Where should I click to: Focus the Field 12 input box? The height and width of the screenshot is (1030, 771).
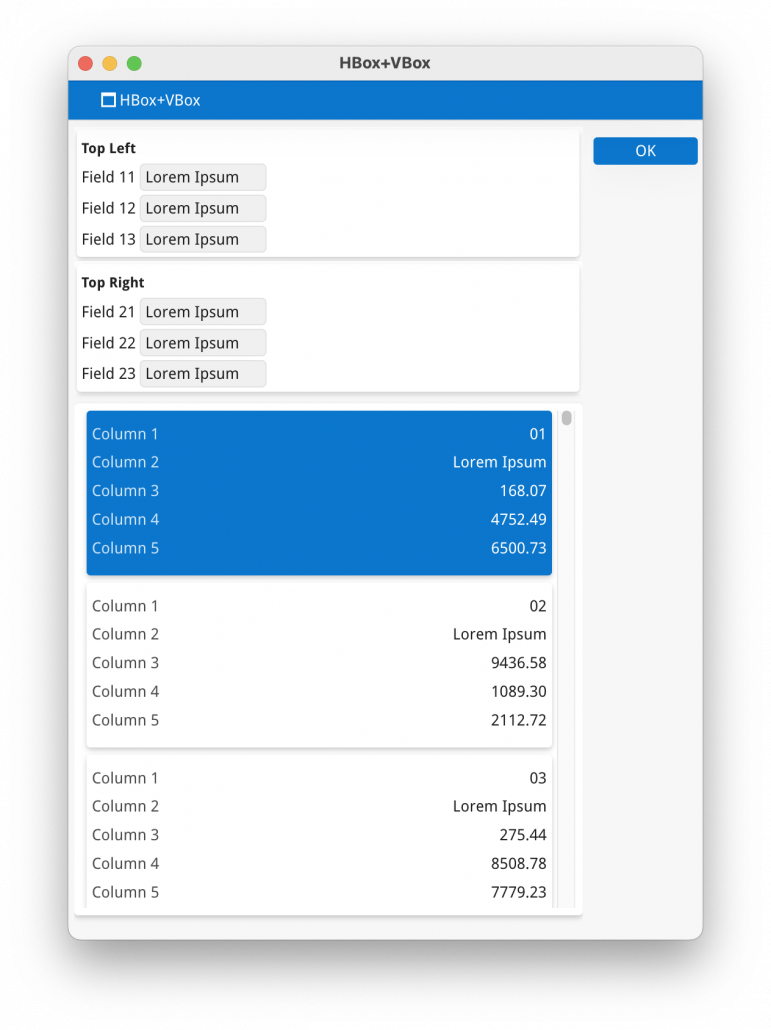point(203,208)
